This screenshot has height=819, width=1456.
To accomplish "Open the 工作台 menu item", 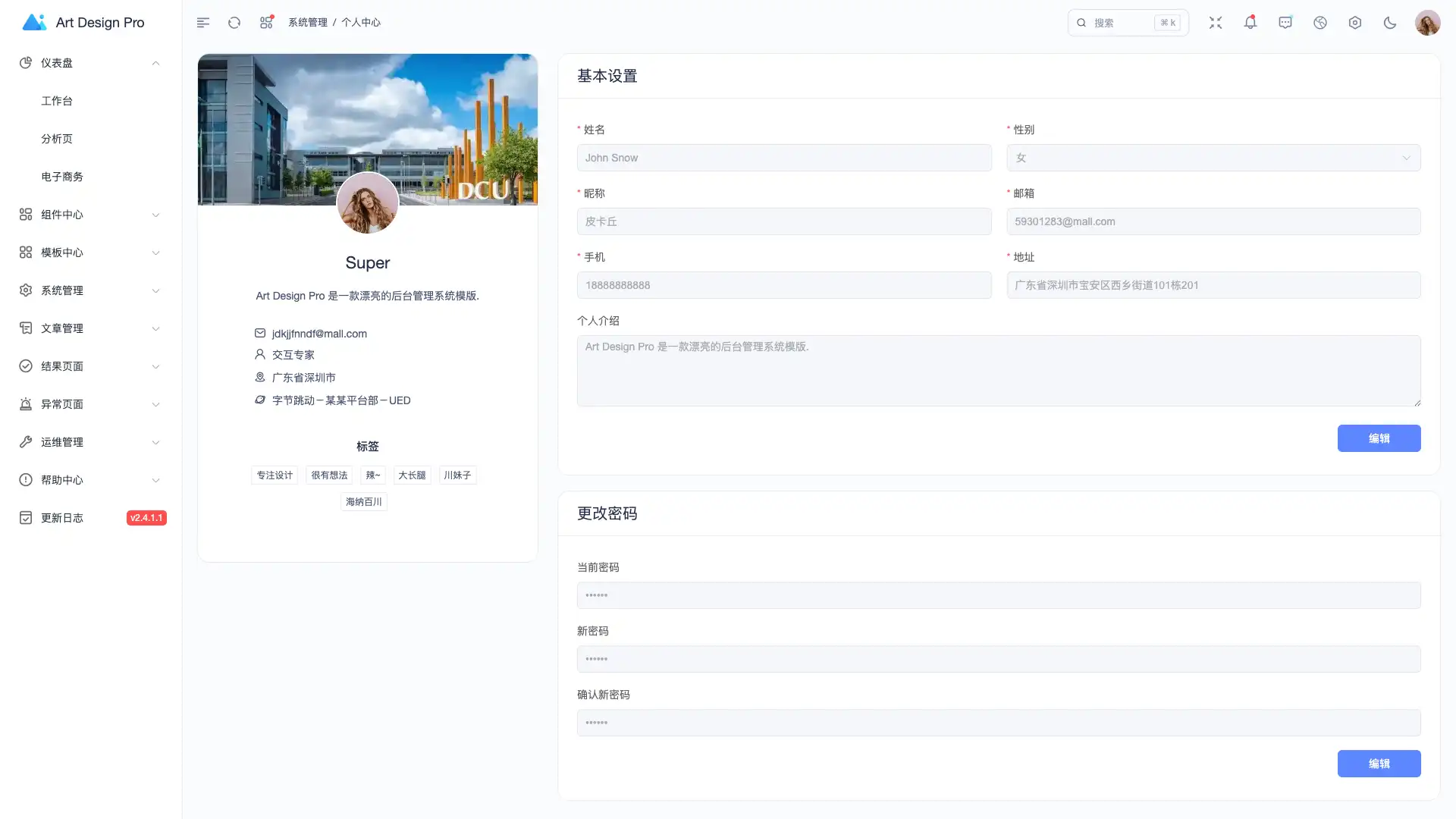I will tap(57, 101).
